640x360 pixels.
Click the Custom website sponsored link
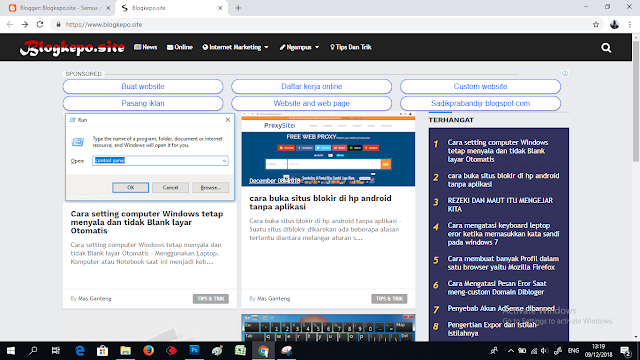(x=480, y=87)
